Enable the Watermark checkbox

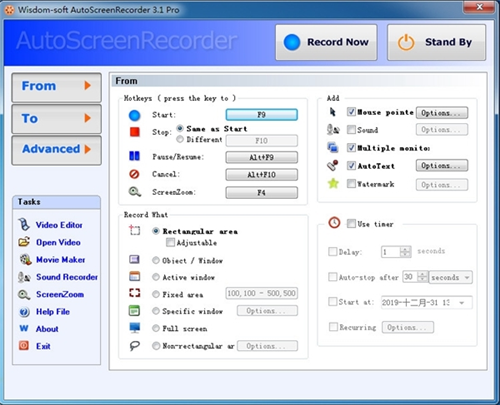tap(351, 183)
